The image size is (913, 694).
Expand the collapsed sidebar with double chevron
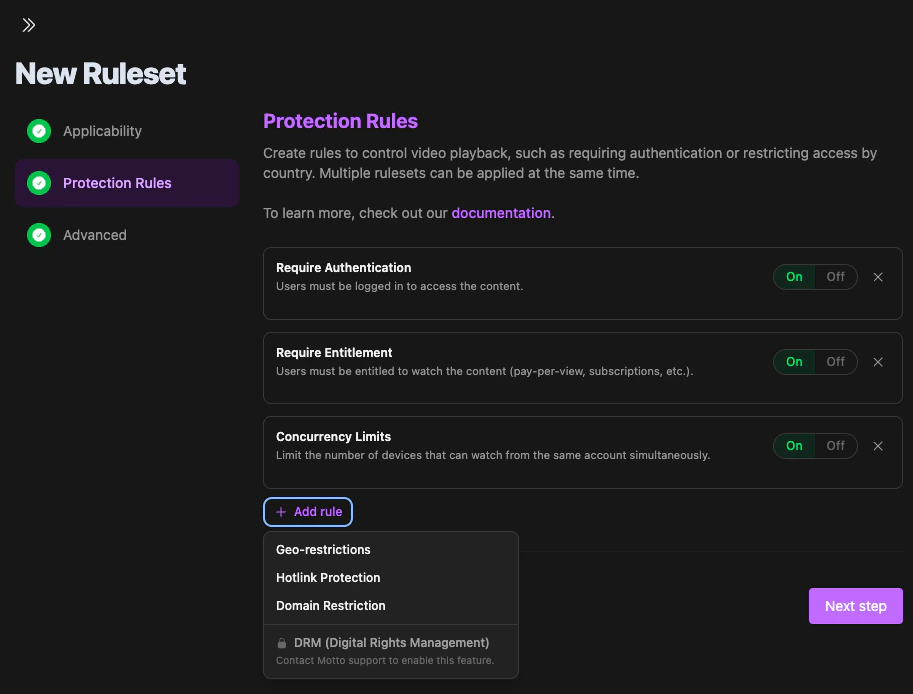[x=29, y=25]
